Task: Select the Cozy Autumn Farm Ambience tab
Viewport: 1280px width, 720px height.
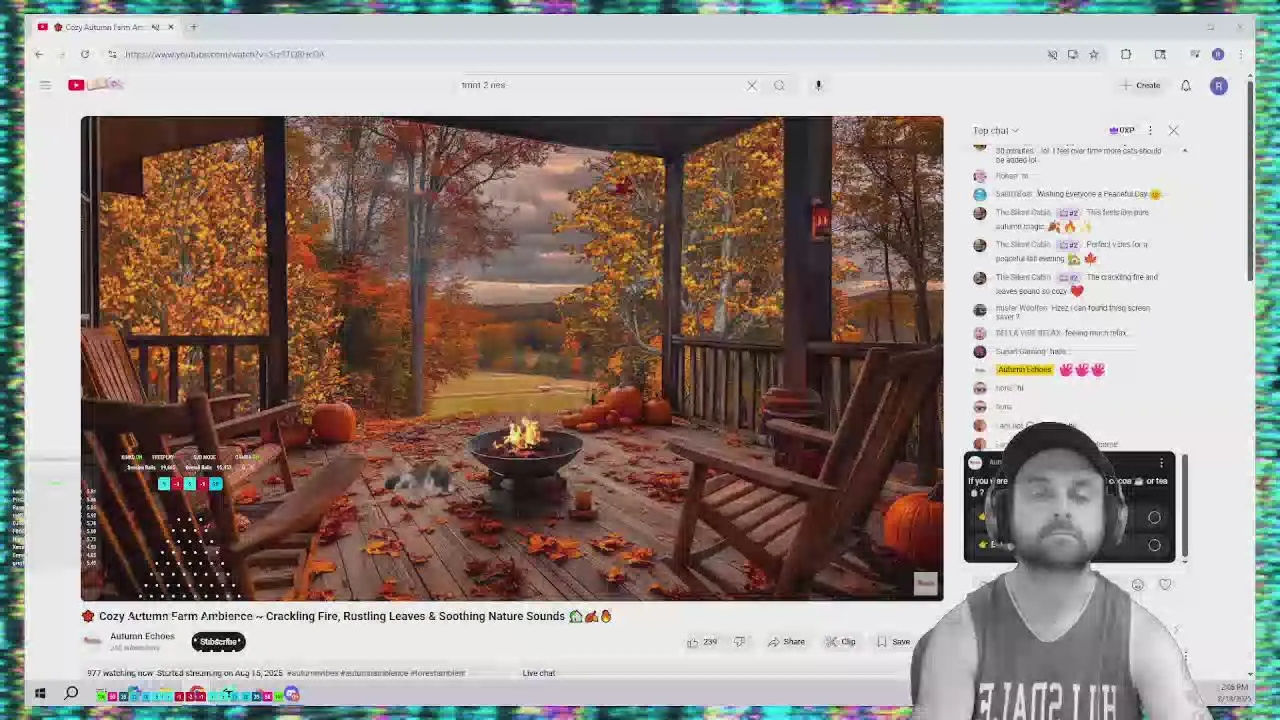Action: click(105, 27)
